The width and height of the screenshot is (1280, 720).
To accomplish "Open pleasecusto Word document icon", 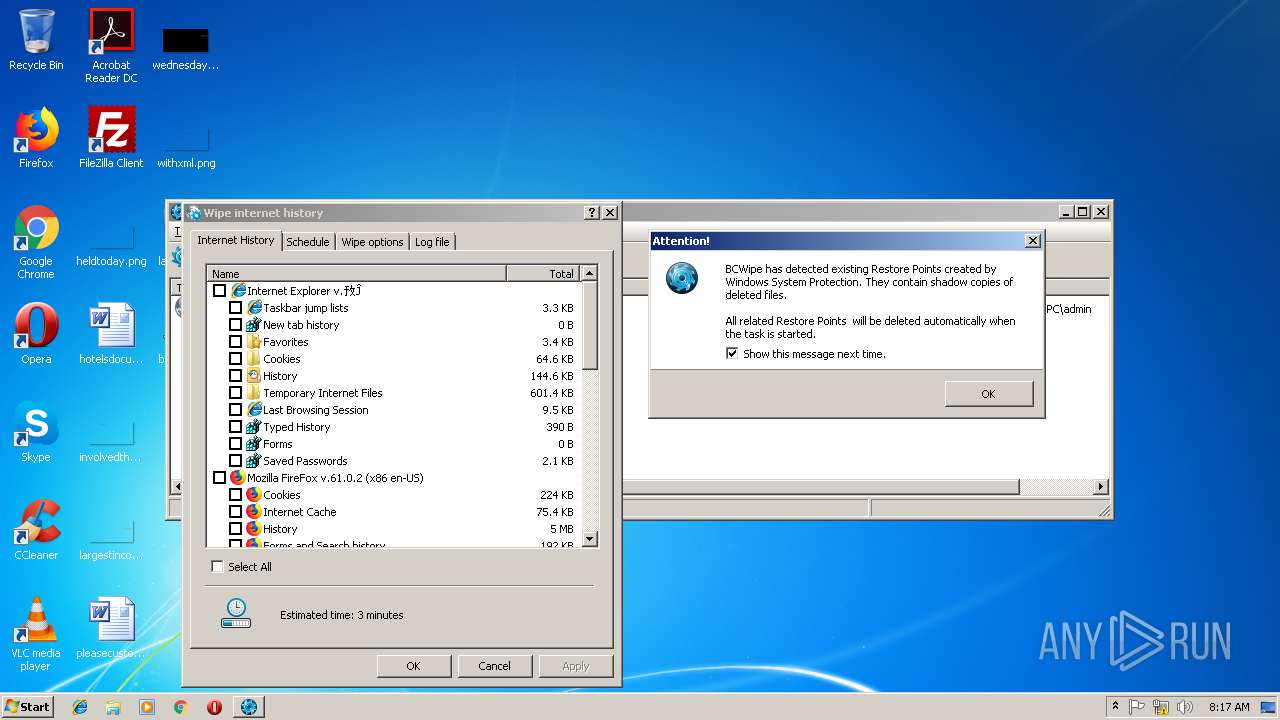I will click(111, 628).
